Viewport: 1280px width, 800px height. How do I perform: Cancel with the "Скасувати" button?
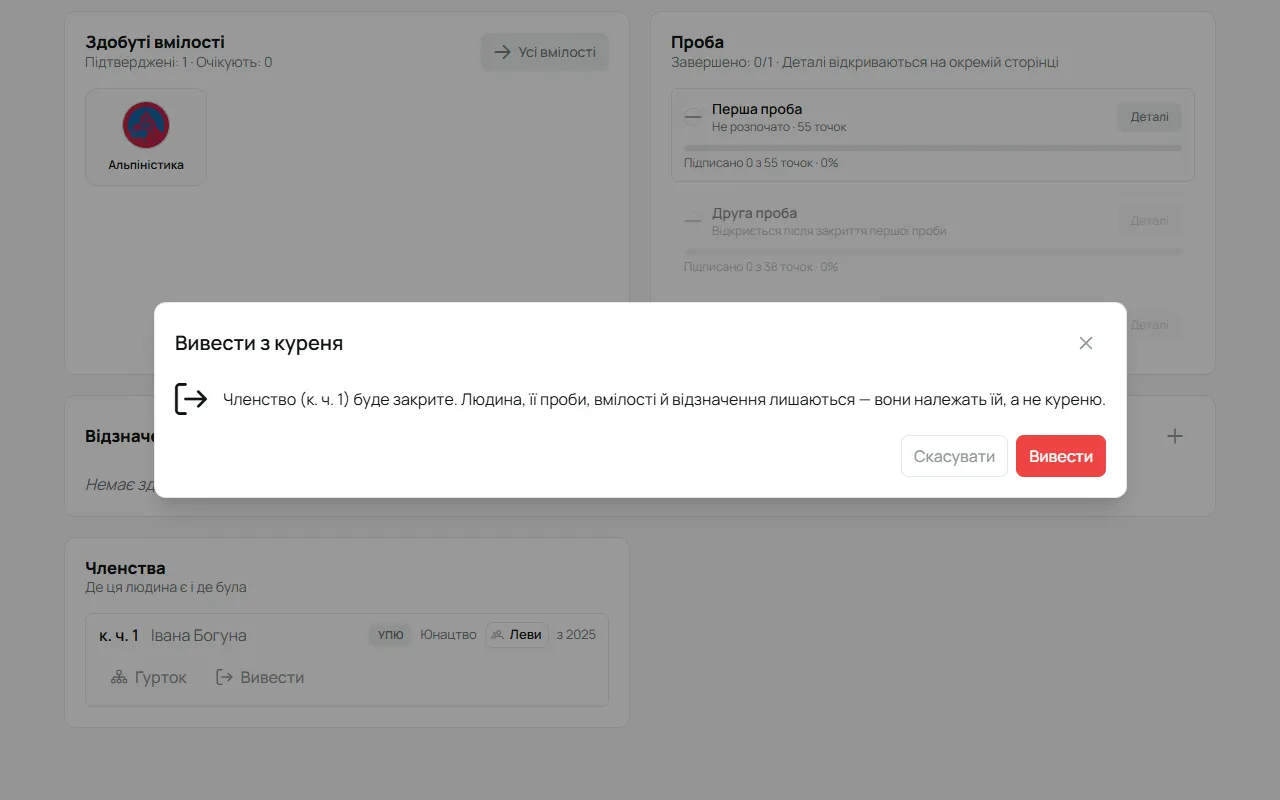pyautogui.click(x=954, y=456)
